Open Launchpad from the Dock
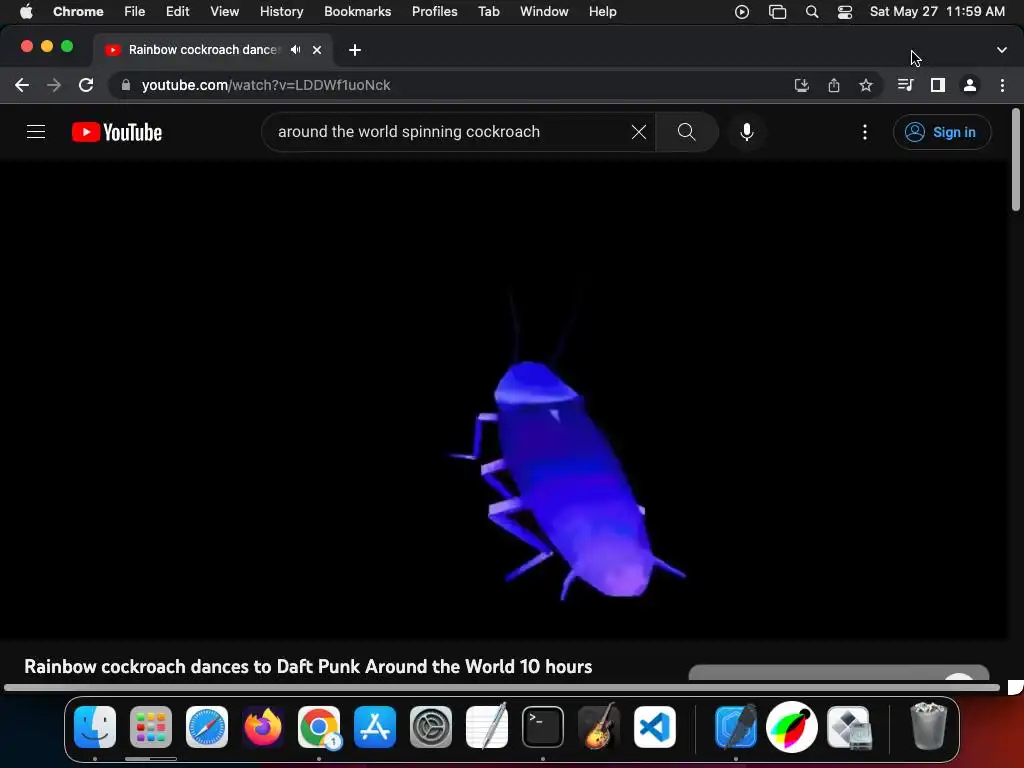Image resolution: width=1024 pixels, height=768 pixels. click(x=151, y=727)
